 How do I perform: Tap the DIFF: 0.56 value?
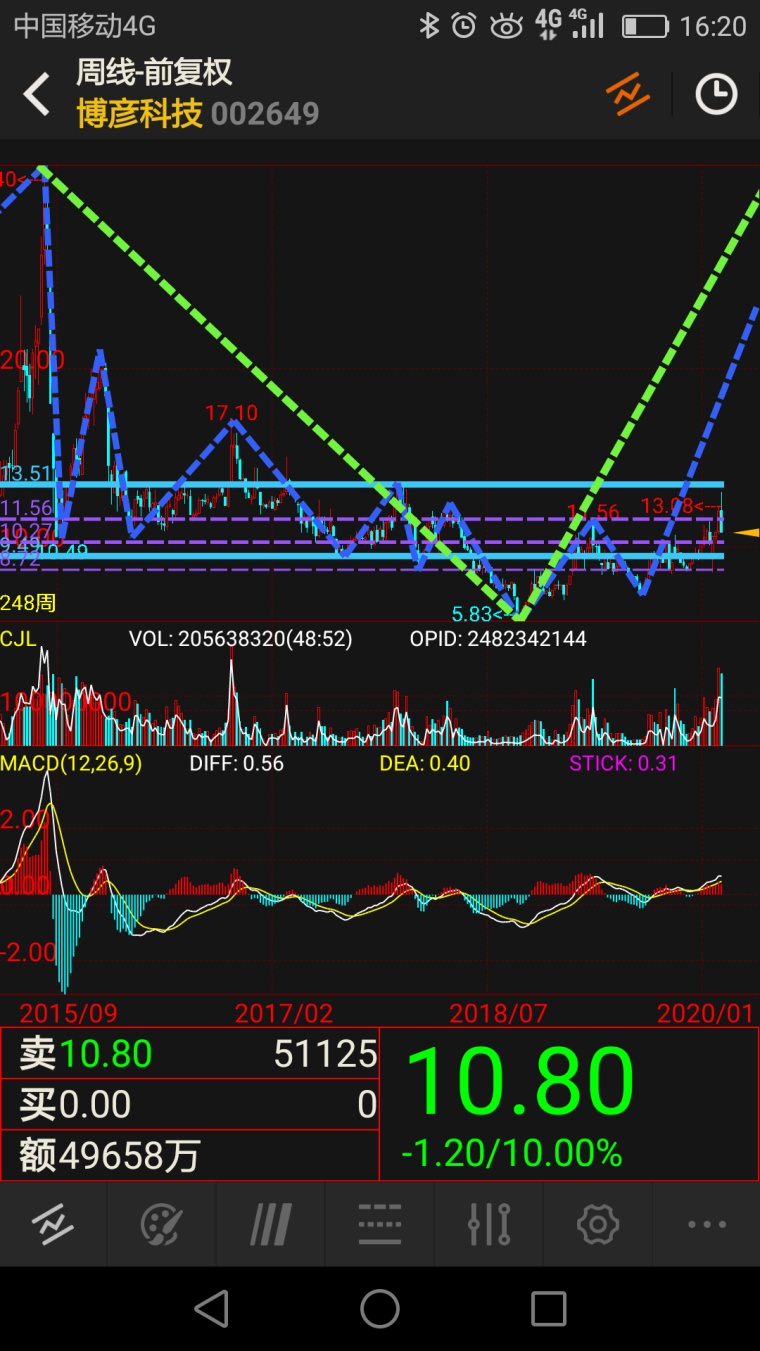click(237, 764)
